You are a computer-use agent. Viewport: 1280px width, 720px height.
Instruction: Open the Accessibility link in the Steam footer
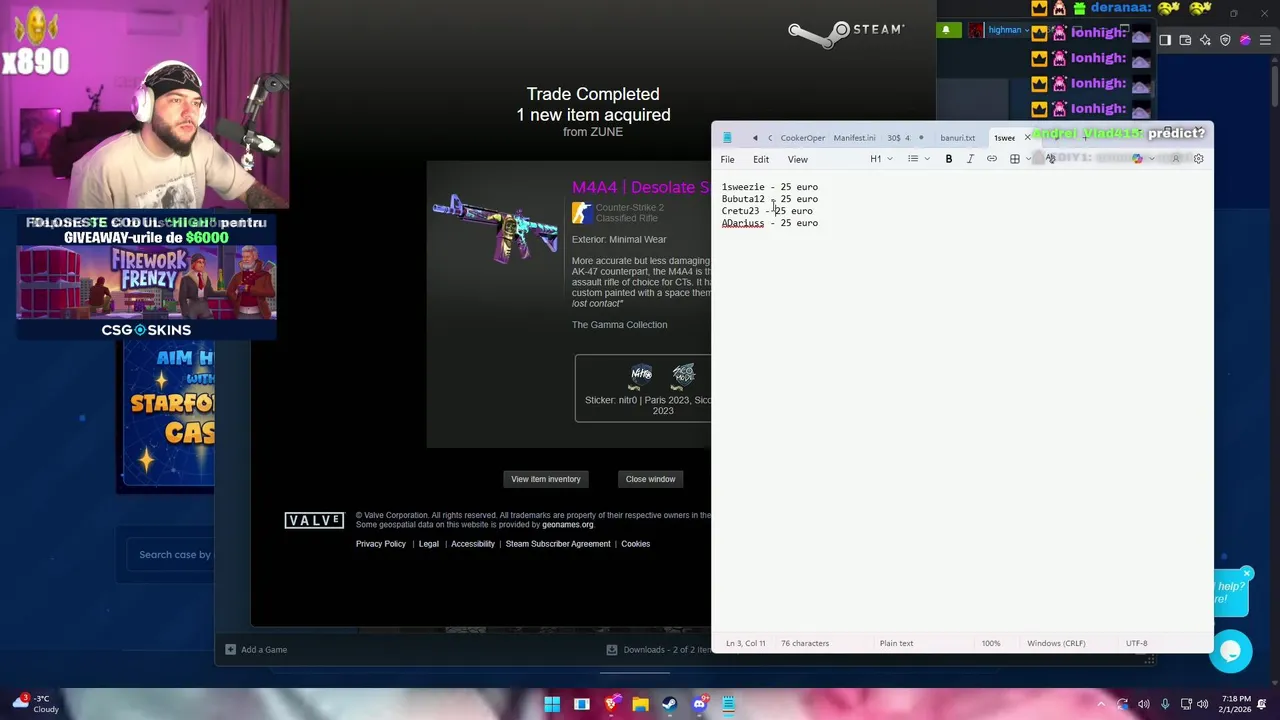(473, 544)
